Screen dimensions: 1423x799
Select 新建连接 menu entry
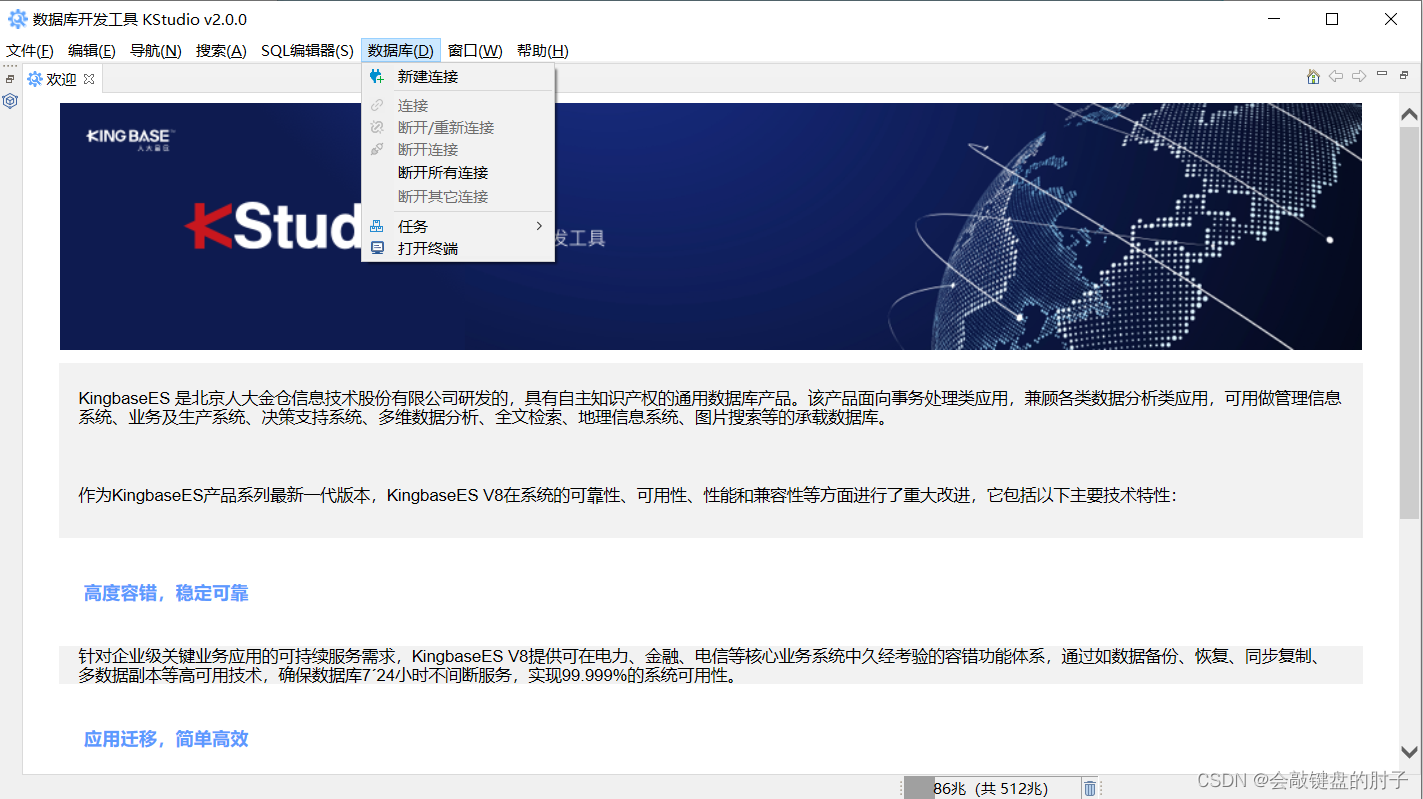click(458, 77)
